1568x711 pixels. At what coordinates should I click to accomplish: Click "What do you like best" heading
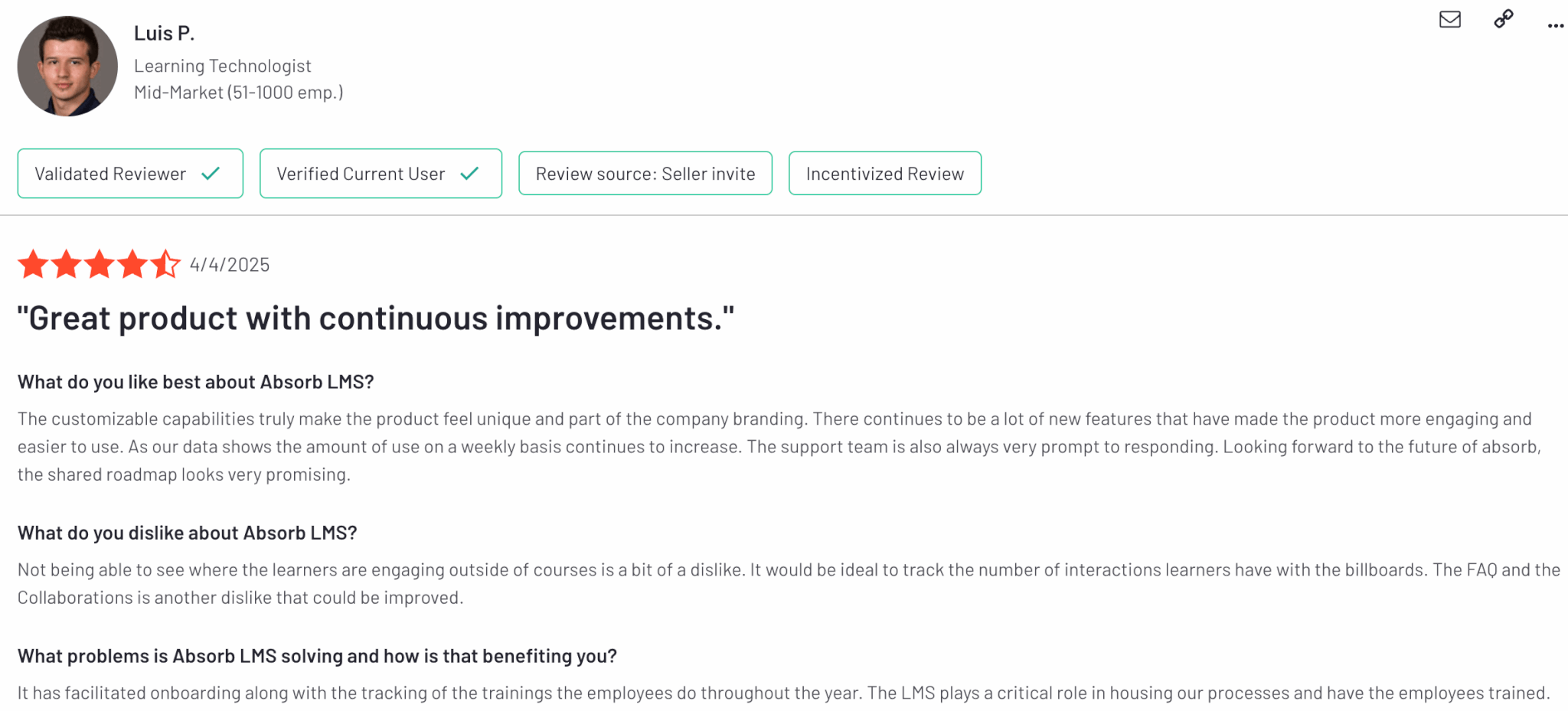(x=195, y=382)
